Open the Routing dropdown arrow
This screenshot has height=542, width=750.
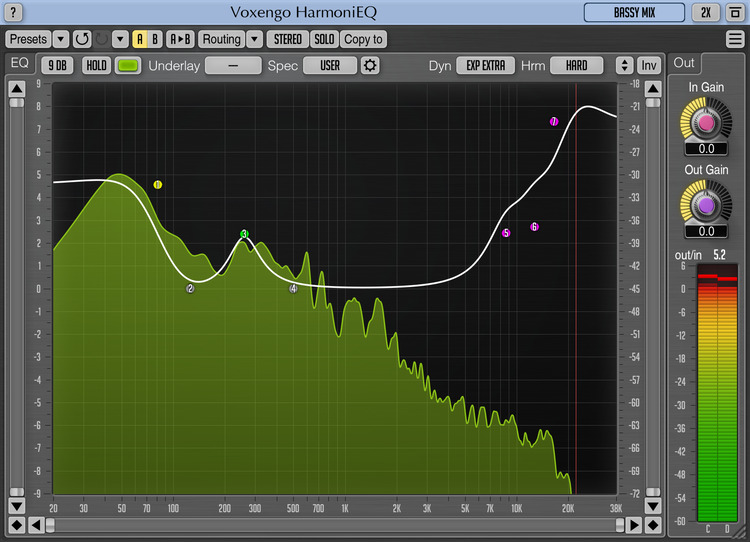[x=254, y=39]
